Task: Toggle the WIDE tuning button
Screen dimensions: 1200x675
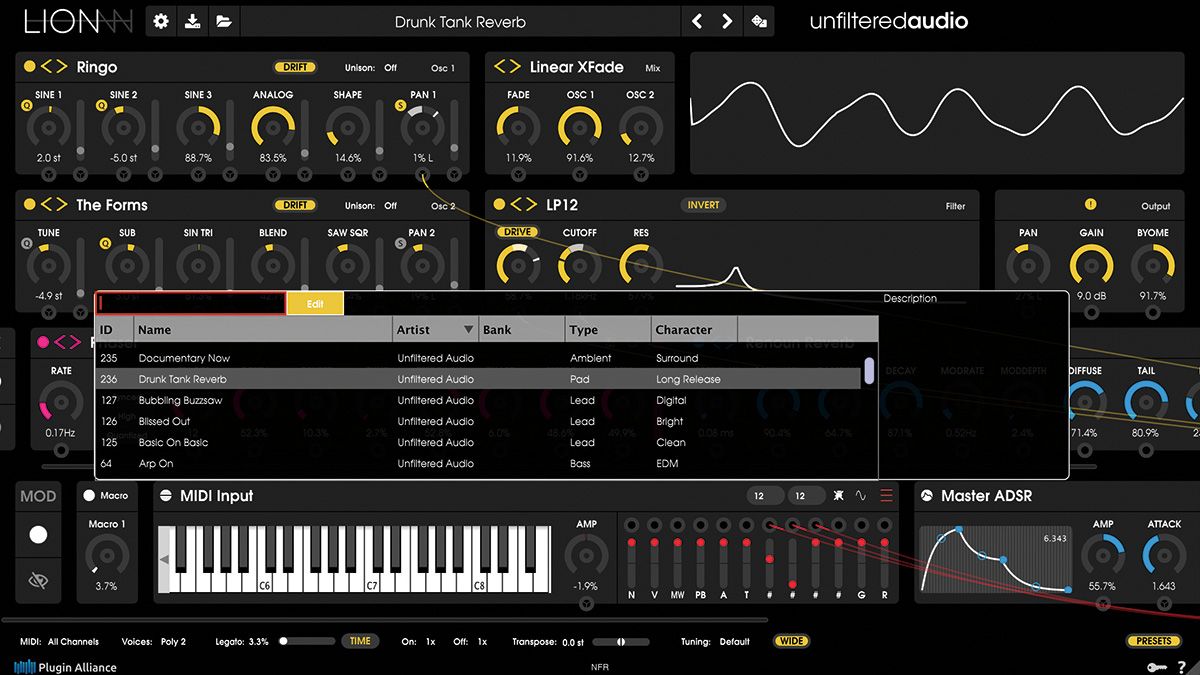Action: tap(791, 641)
